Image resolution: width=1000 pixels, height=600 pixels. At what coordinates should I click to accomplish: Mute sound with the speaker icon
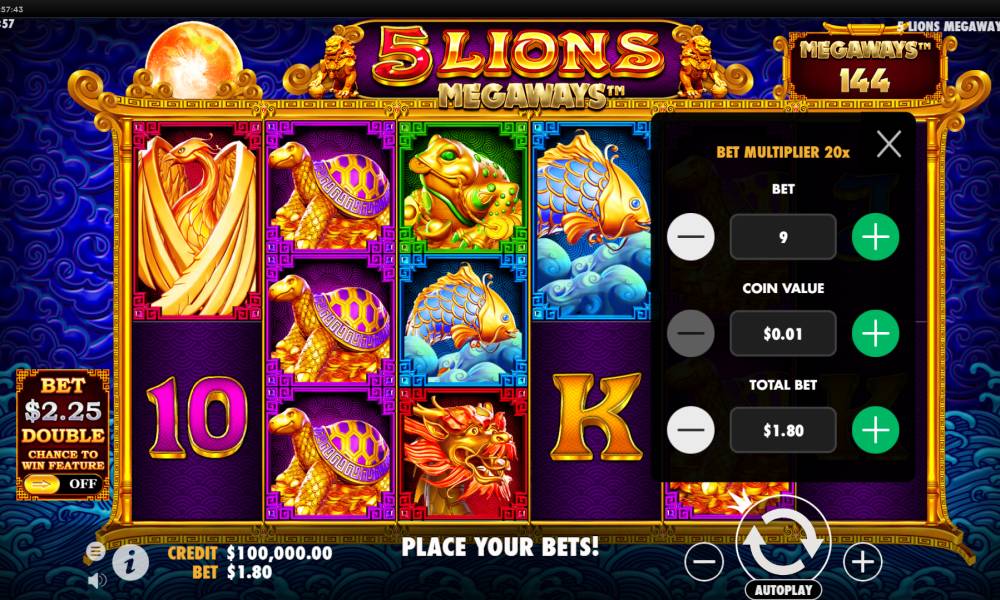click(x=97, y=580)
